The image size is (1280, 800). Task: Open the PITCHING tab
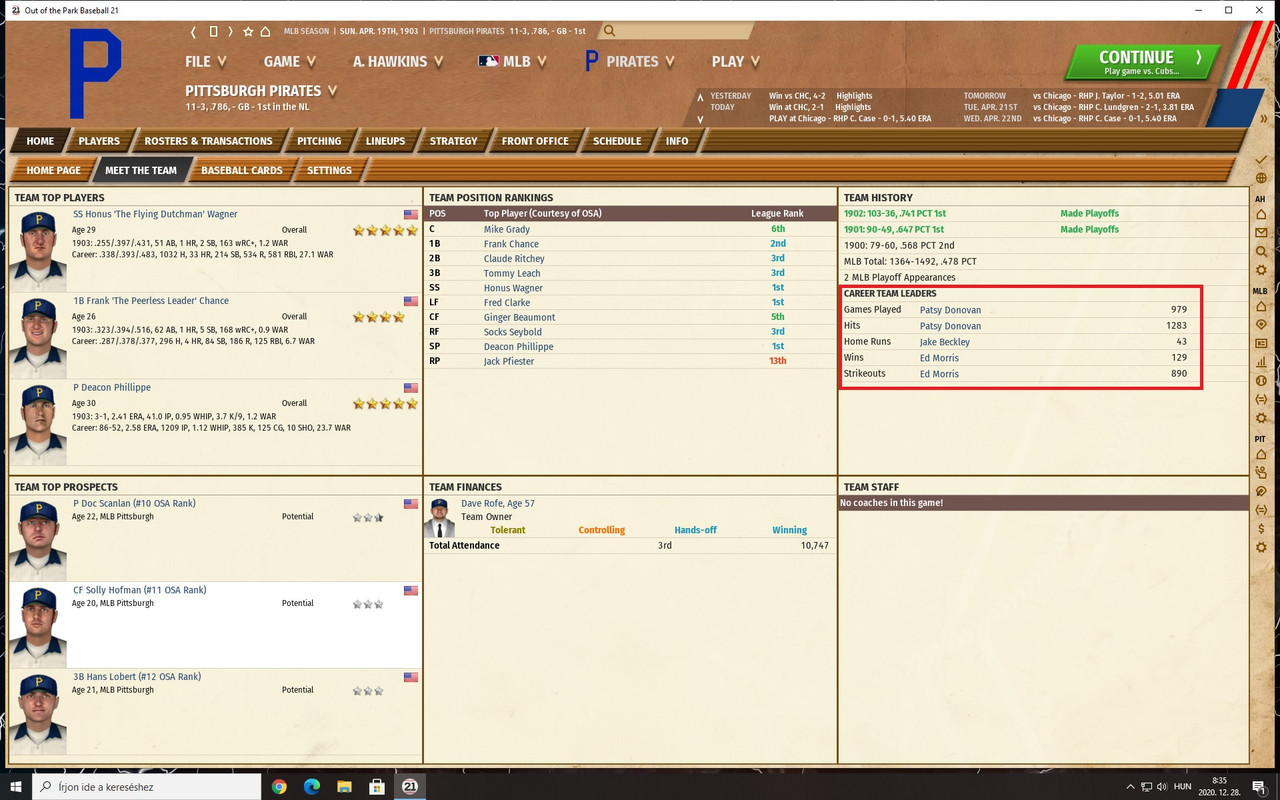click(x=319, y=141)
